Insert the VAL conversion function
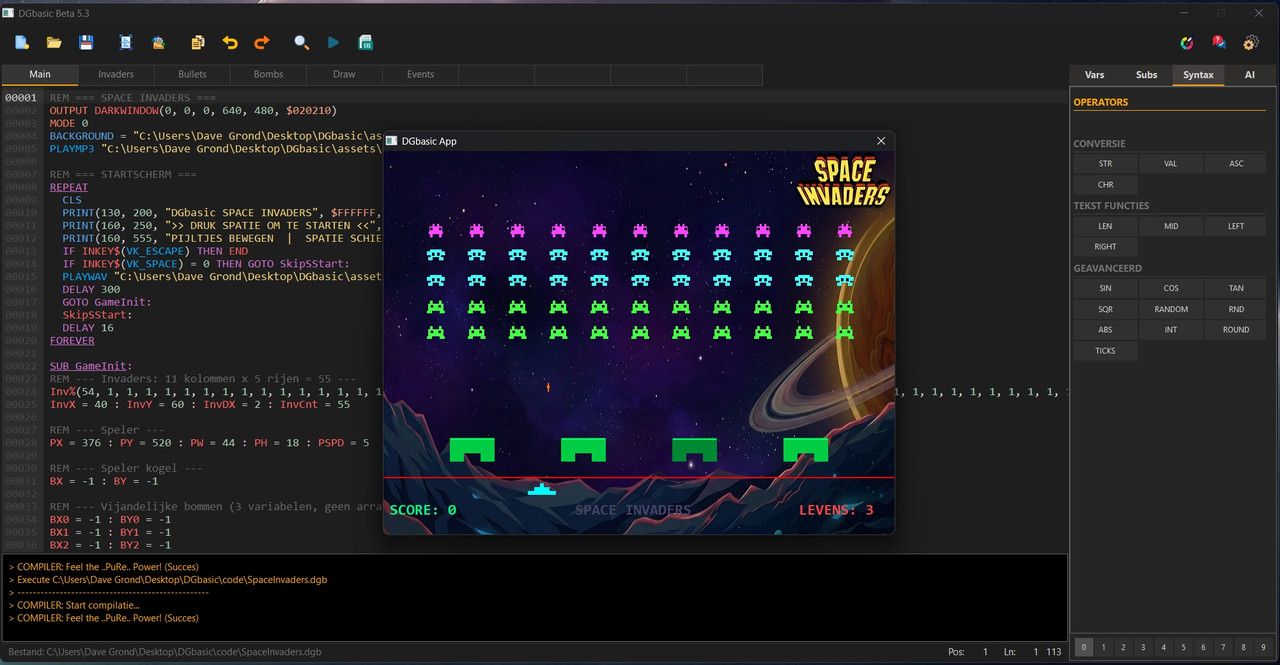Image resolution: width=1280 pixels, height=665 pixels. (x=1171, y=164)
